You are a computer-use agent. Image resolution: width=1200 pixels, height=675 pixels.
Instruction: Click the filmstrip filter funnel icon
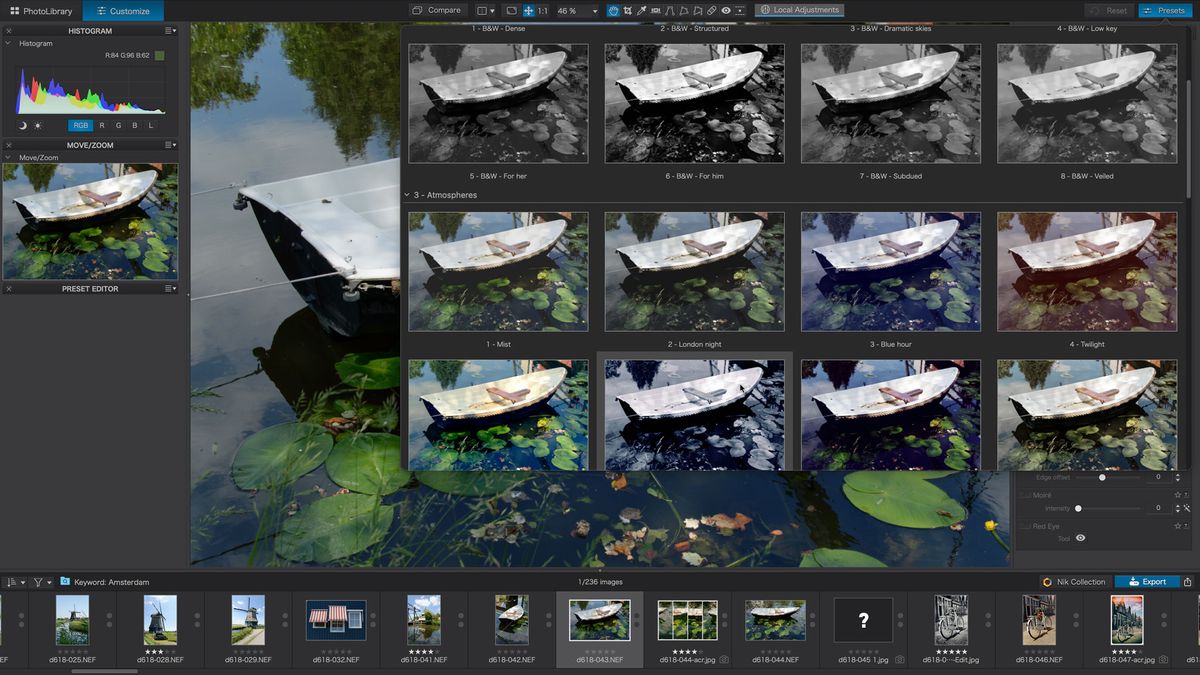click(x=38, y=581)
